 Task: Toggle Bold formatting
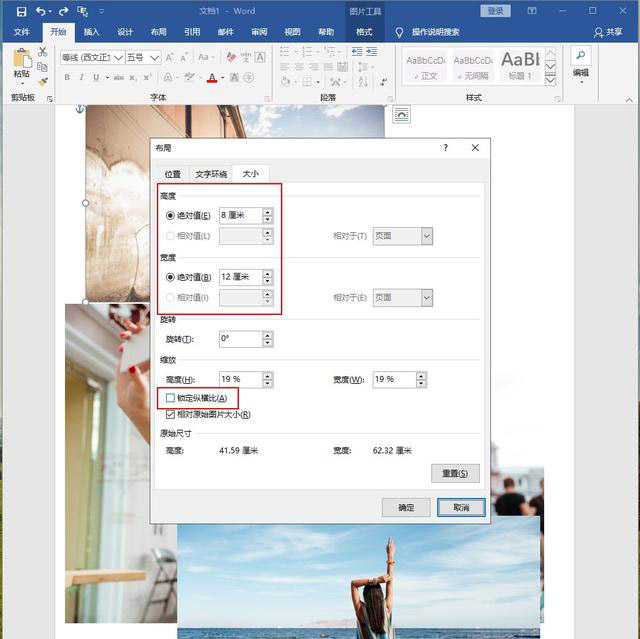click(67, 77)
